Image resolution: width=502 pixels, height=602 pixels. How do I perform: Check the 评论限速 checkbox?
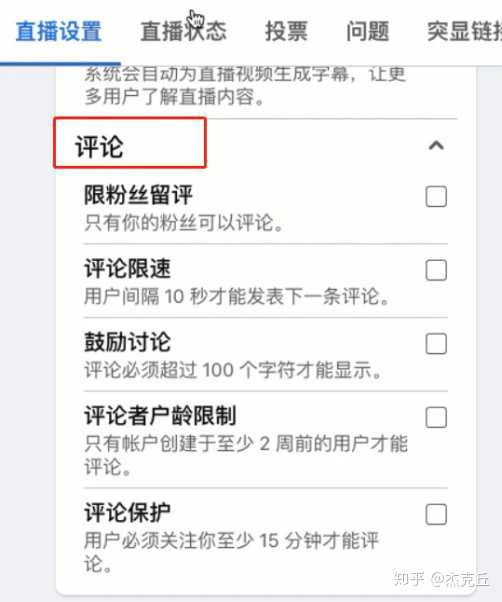point(436,270)
